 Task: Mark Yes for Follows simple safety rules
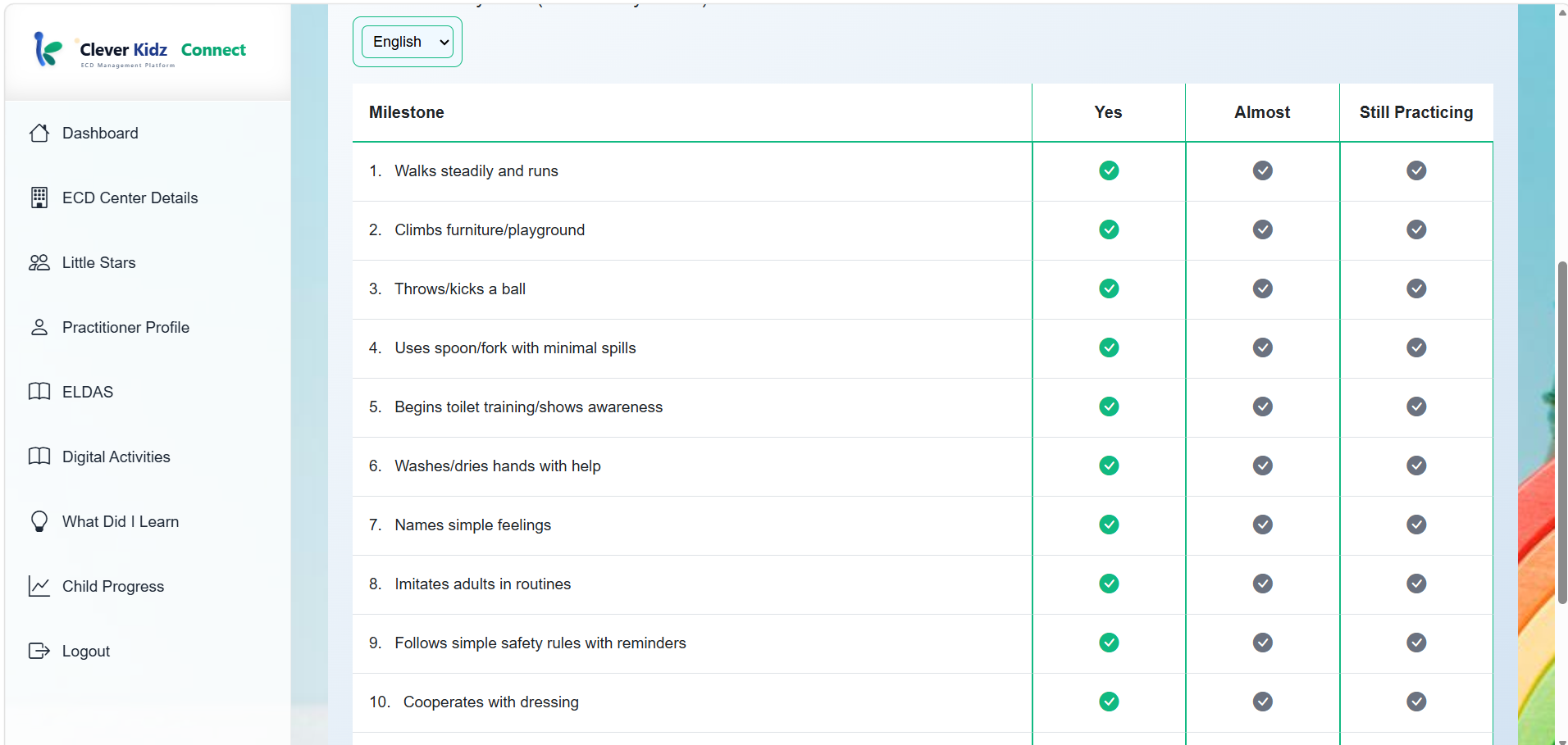pyautogui.click(x=1109, y=643)
